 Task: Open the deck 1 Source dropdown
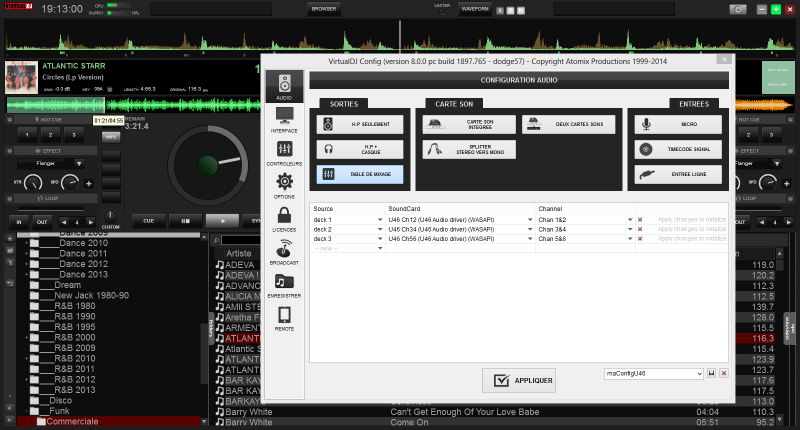tap(381, 219)
